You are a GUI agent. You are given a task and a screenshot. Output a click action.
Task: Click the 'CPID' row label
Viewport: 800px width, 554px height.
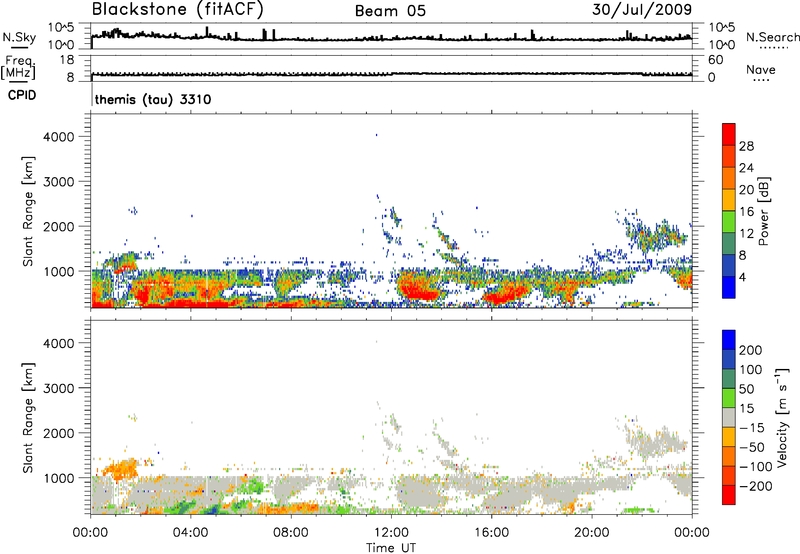(x=21, y=95)
